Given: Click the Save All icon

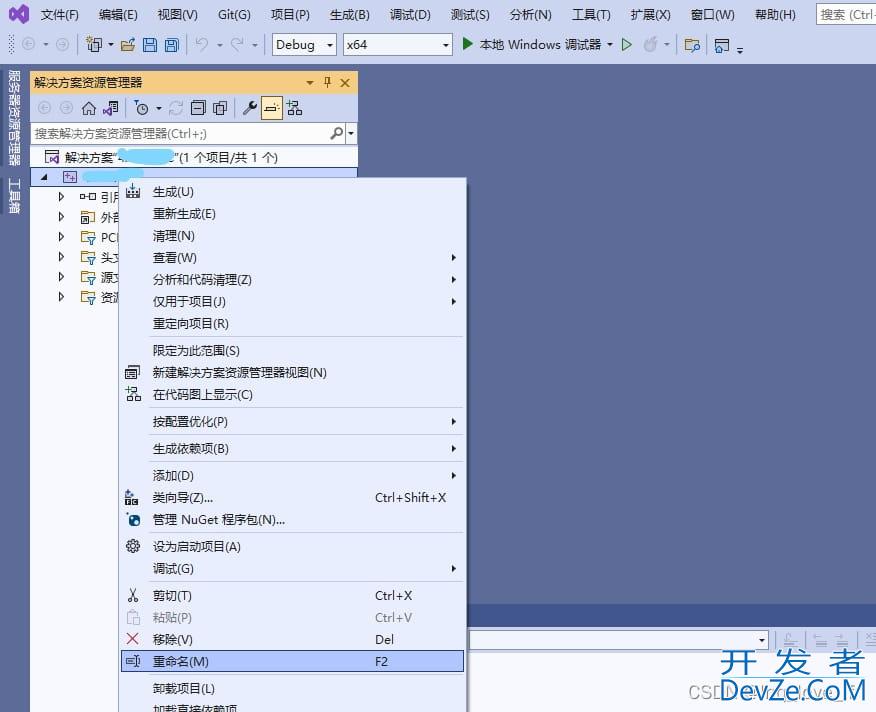Looking at the screenshot, I should [172, 45].
